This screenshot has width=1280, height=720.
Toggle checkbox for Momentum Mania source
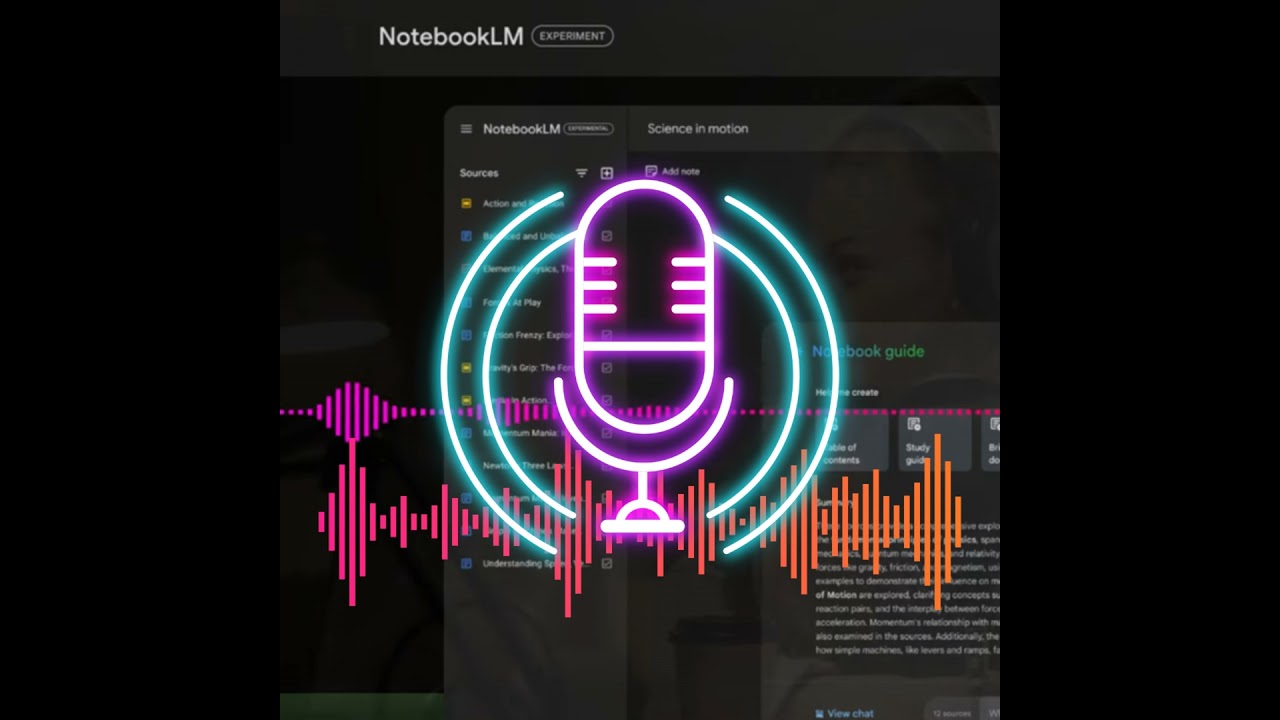point(607,433)
